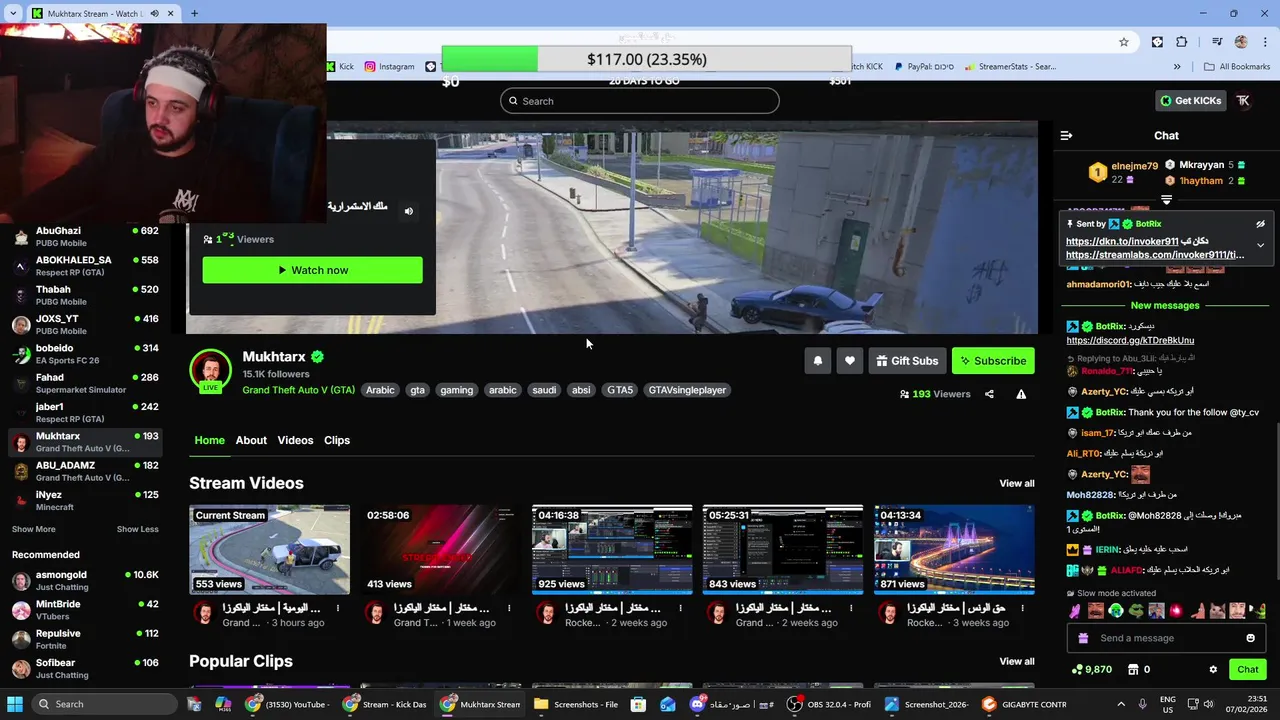Select the GTAVsingleplayer tag
Screen dimensions: 1280x720
click(687, 390)
